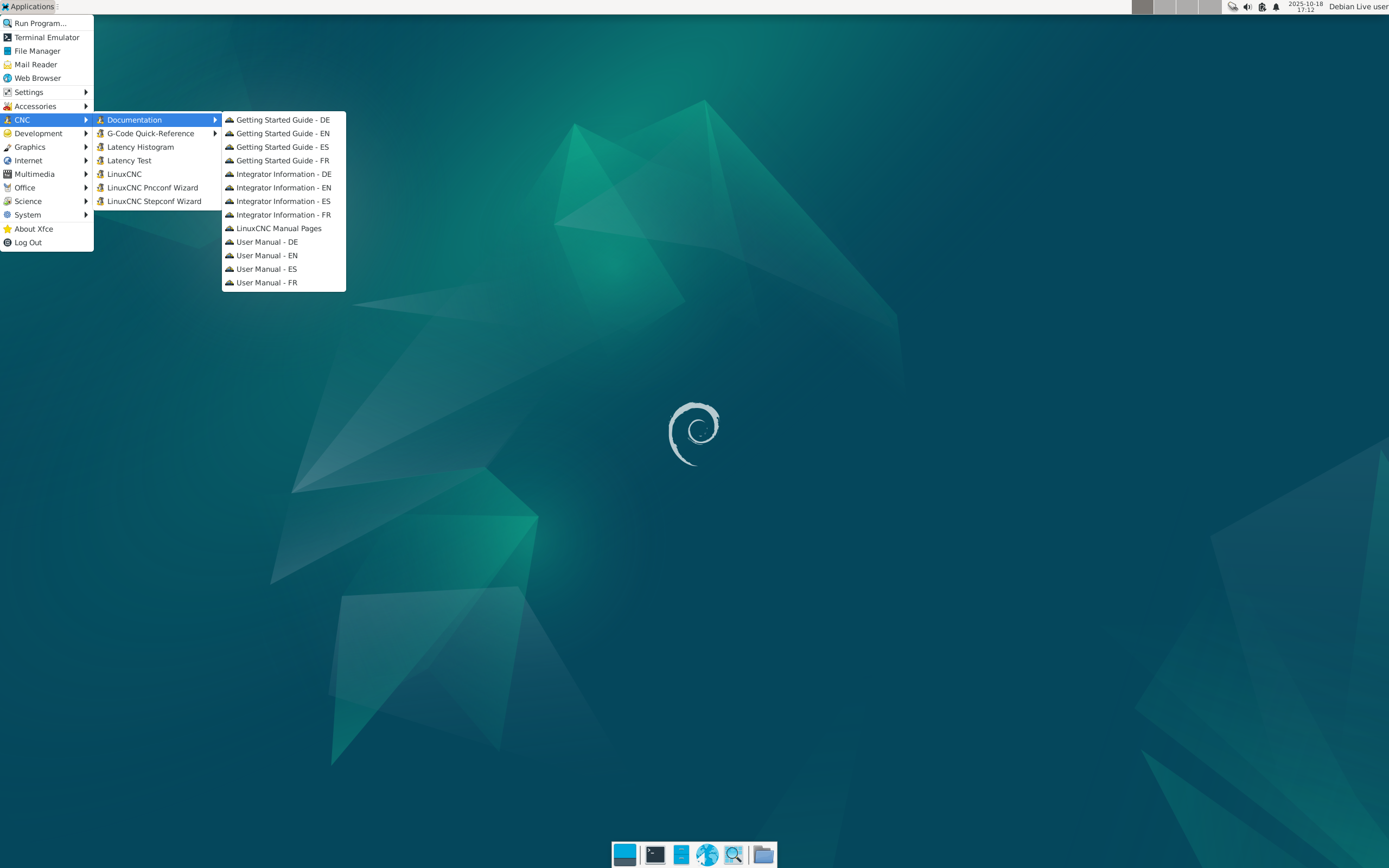The width and height of the screenshot is (1389, 868).
Task: Open Application Finder magnifier in dock
Action: pos(734,855)
